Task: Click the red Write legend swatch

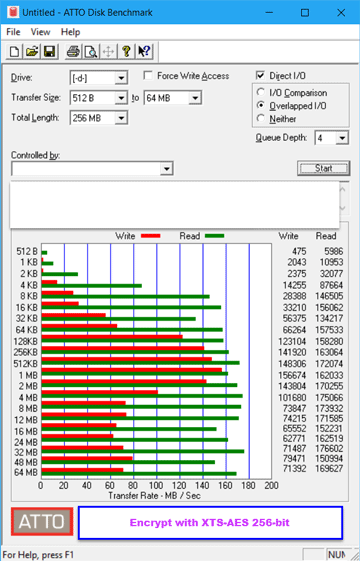Action: click(x=151, y=236)
